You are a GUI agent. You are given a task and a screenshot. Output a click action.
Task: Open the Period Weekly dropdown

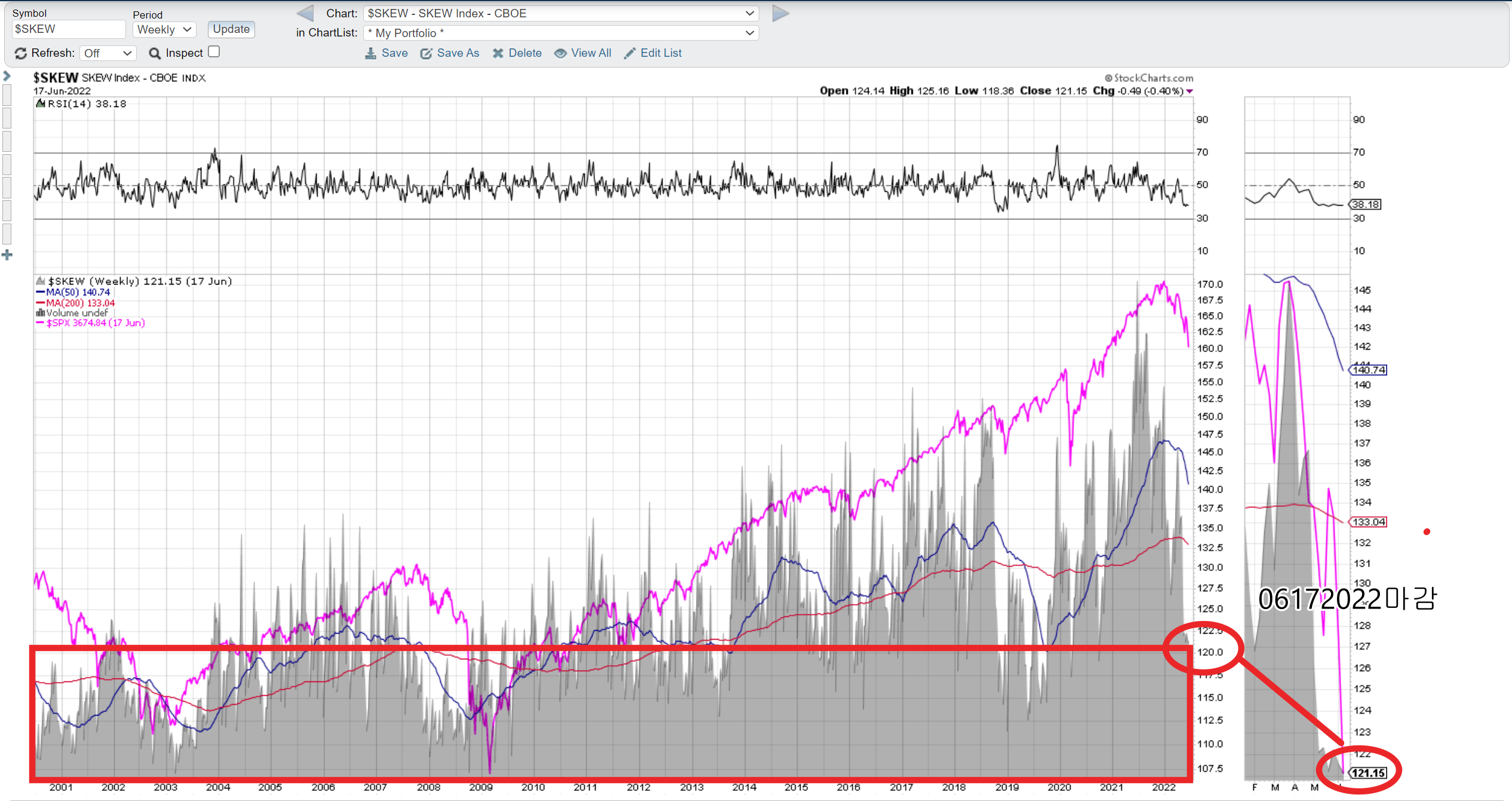(x=164, y=29)
